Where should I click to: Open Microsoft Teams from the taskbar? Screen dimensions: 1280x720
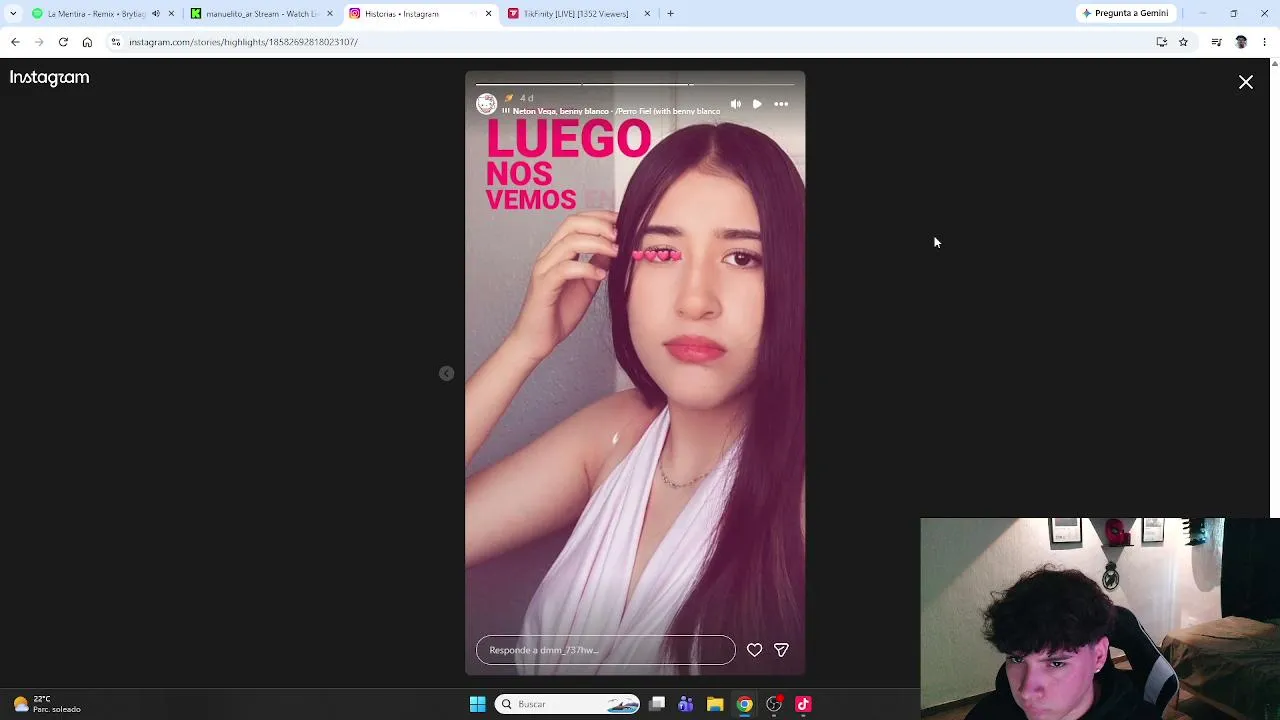click(686, 704)
